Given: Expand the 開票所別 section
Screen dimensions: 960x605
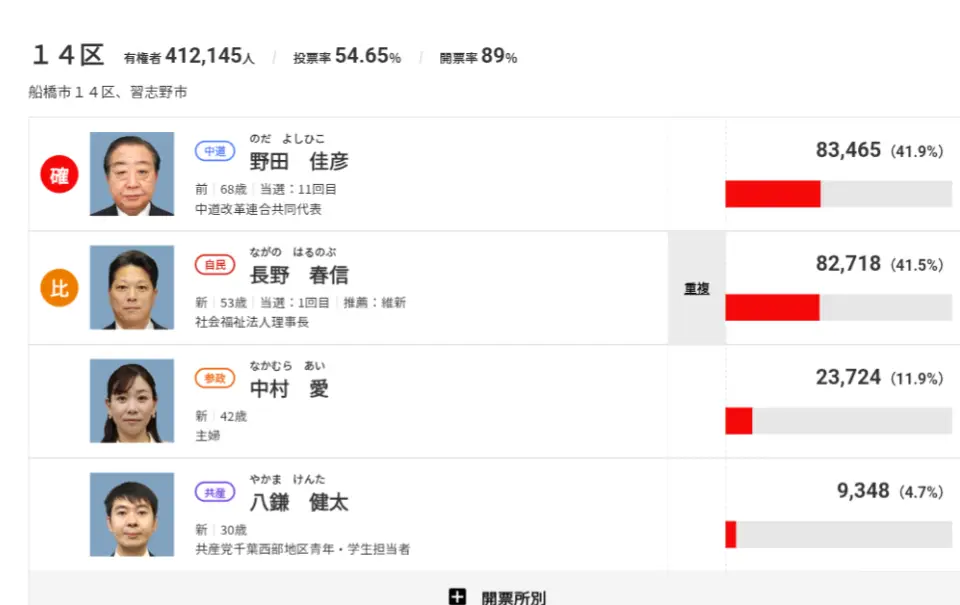Looking at the screenshot, I should (x=513, y=597).
